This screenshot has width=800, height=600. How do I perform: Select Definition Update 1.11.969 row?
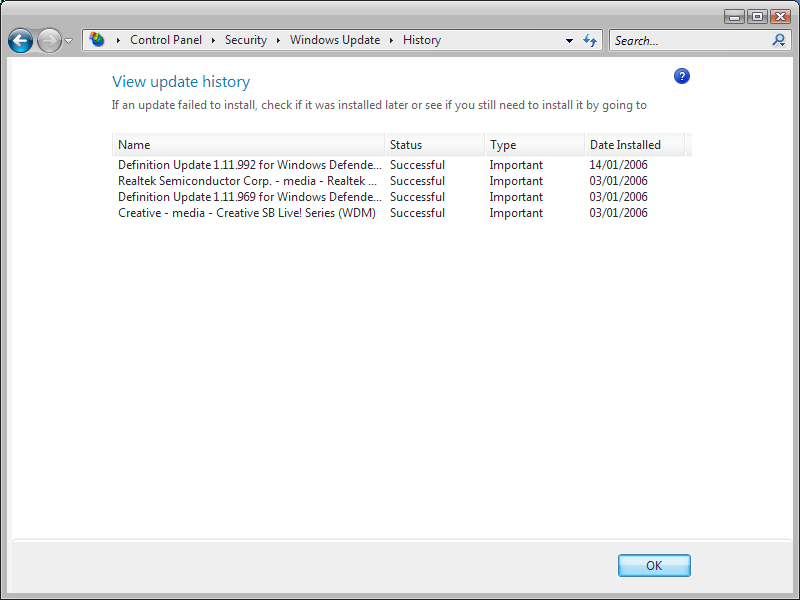[399, 197]
